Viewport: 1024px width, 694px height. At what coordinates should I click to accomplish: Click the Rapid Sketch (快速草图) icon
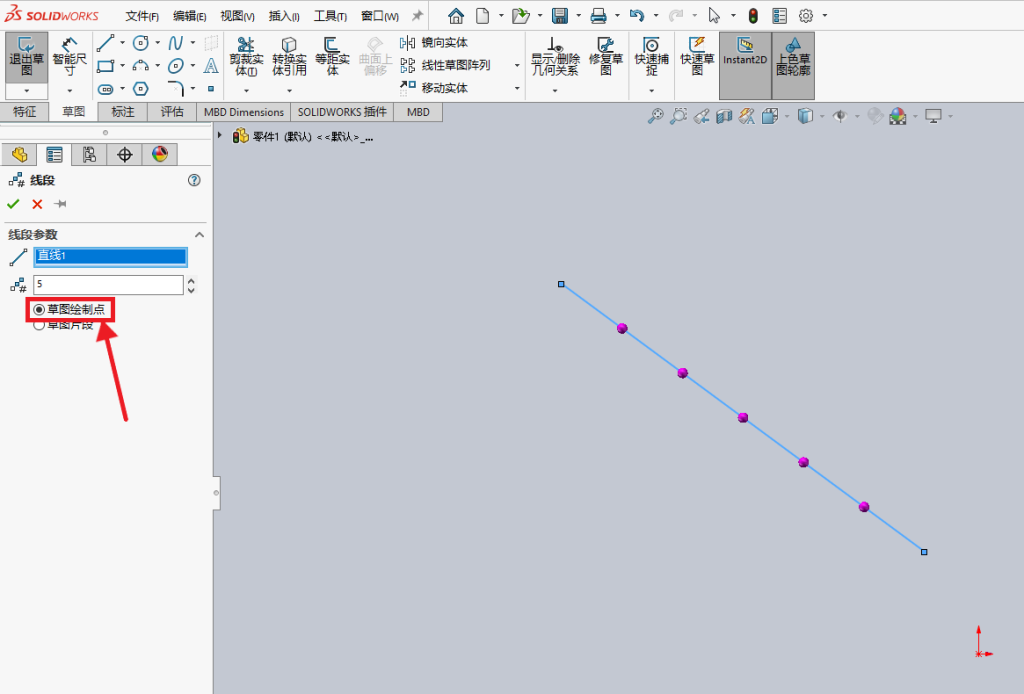(x=697, y=57)
